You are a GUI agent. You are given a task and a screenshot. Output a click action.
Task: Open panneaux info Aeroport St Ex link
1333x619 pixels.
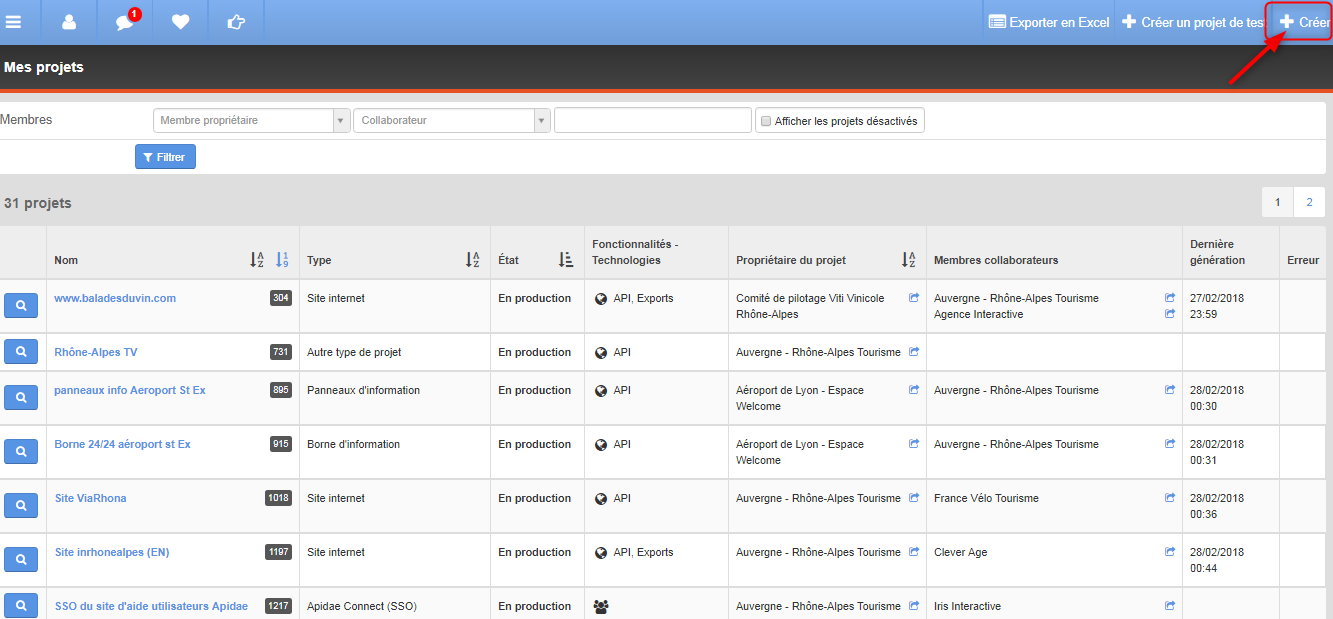tap(130, 390)
